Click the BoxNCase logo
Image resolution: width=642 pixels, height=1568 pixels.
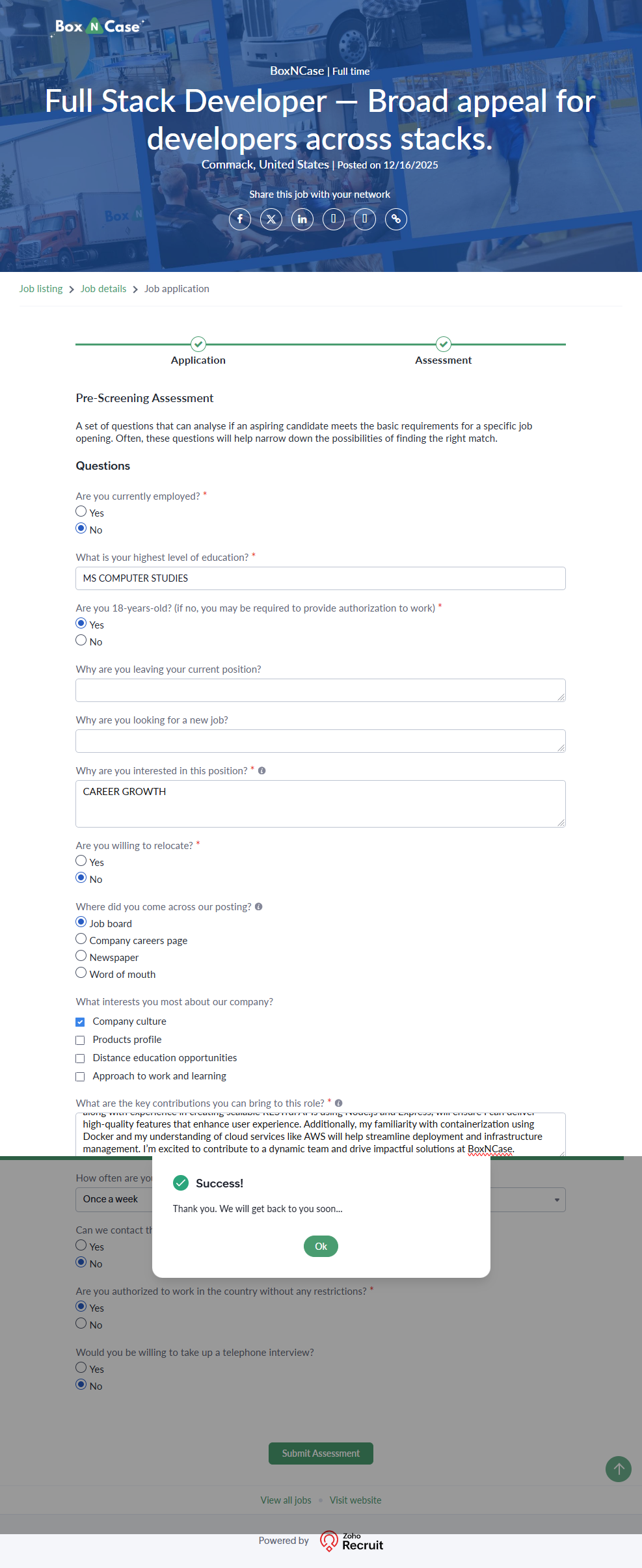pos(98,27)
